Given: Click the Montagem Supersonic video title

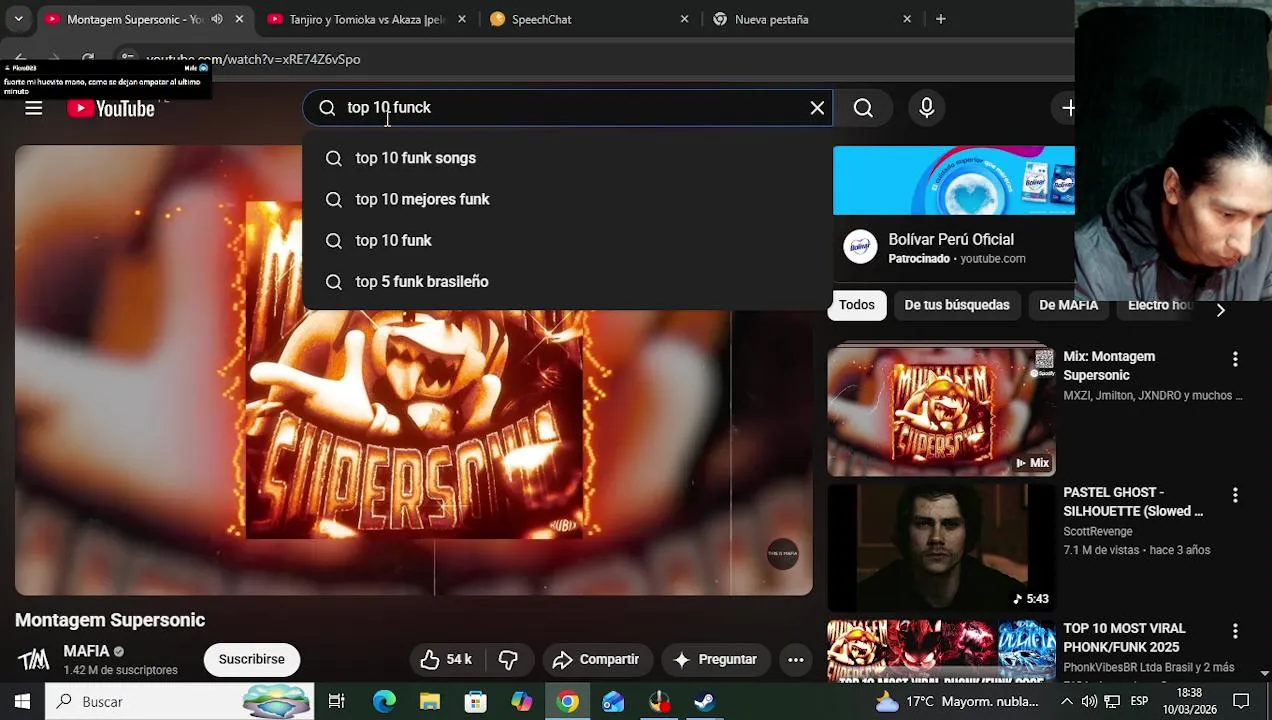Looking at the screenshot, I should click(110, 620).
